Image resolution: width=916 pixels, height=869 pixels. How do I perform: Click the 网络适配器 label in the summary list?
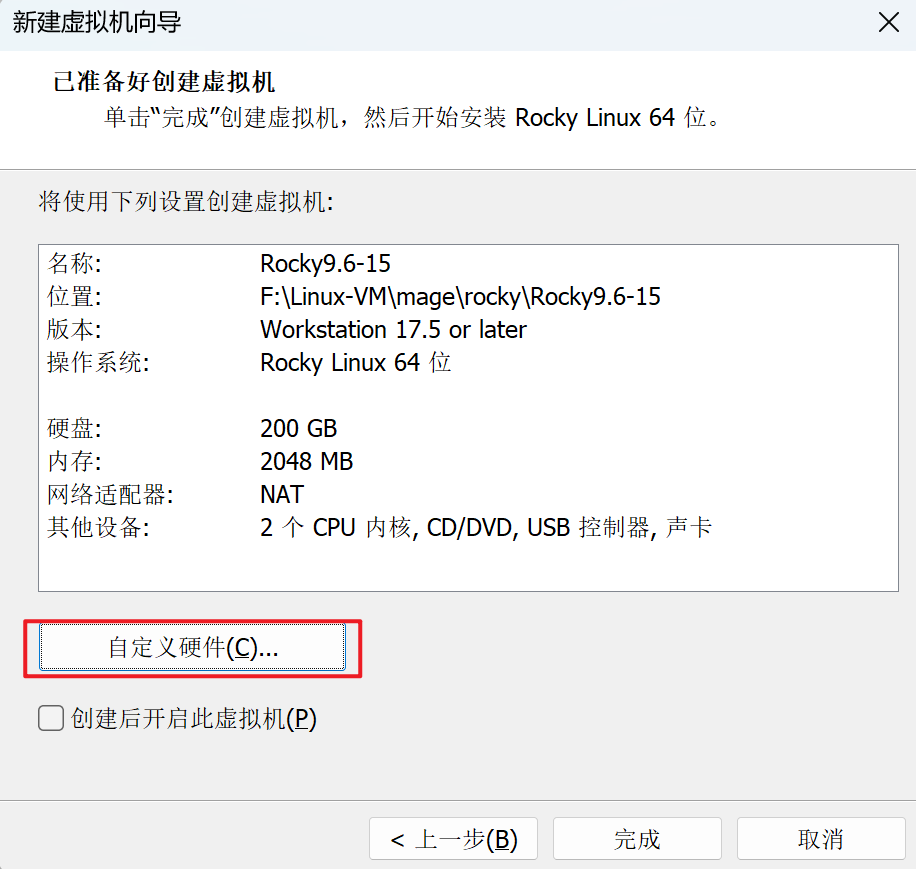pos(96,494)
